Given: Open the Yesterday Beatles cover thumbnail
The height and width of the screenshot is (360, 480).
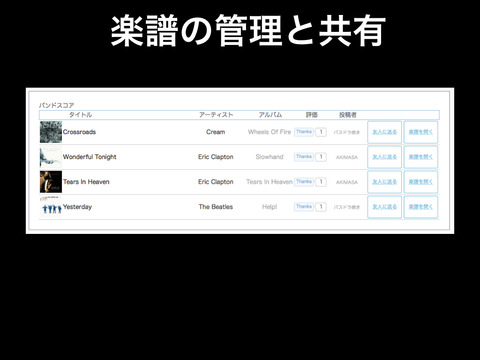Looking at the screenshot, I should [x=51, y=207].
